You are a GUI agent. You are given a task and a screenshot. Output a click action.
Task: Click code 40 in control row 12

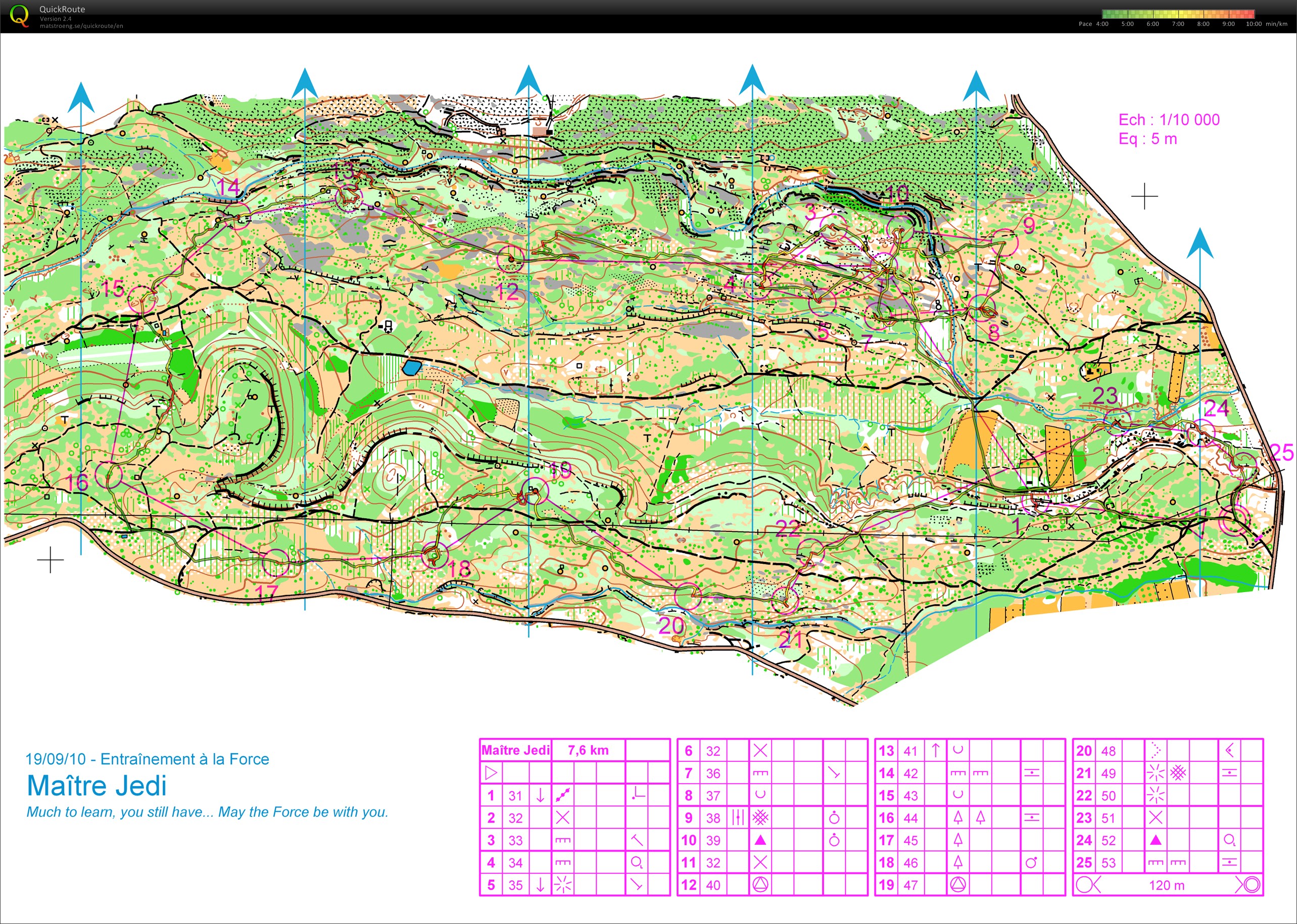point(713,885)
